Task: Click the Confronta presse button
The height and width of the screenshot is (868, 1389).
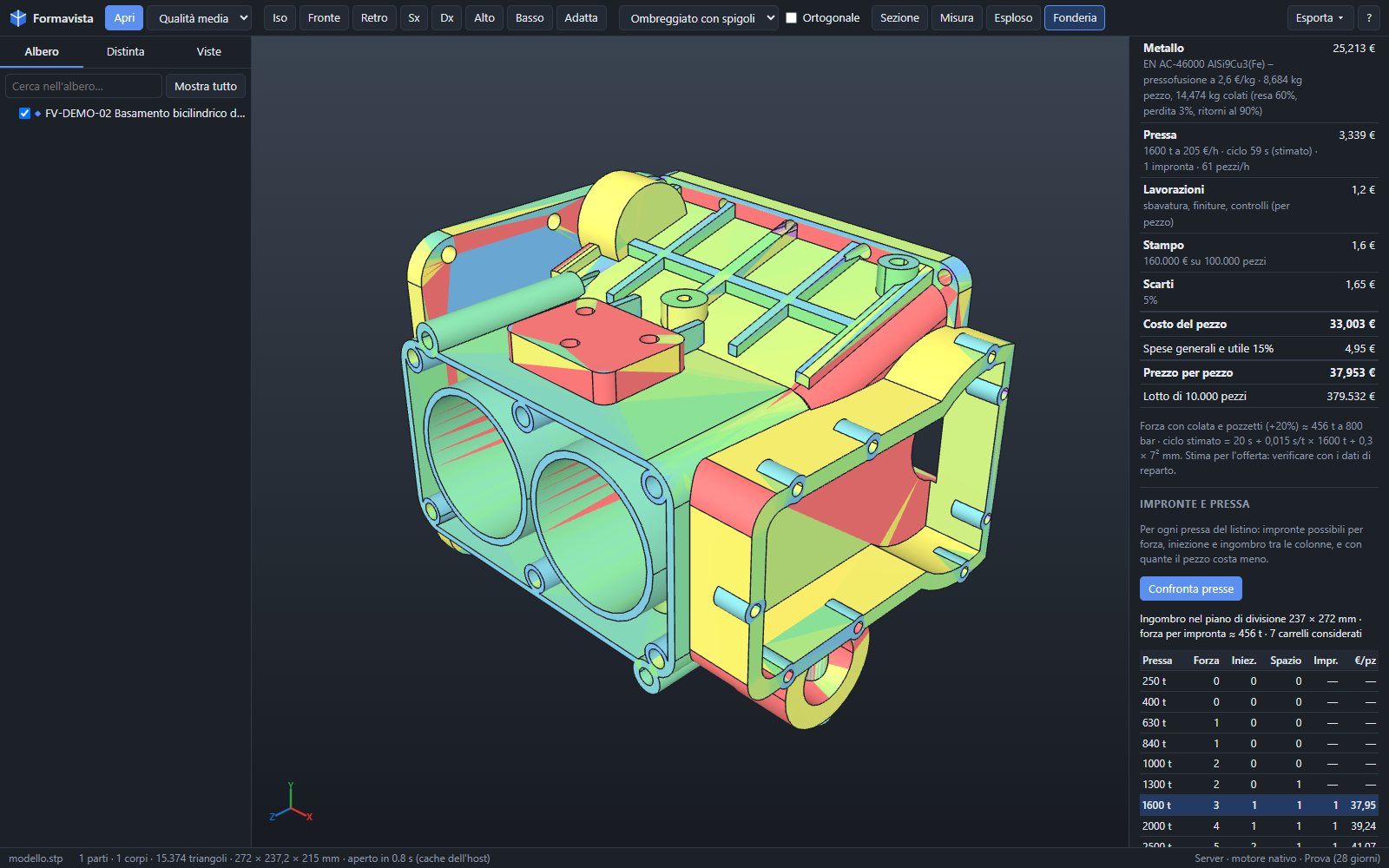Action: pyautogui.click(x=1190, y=589)
